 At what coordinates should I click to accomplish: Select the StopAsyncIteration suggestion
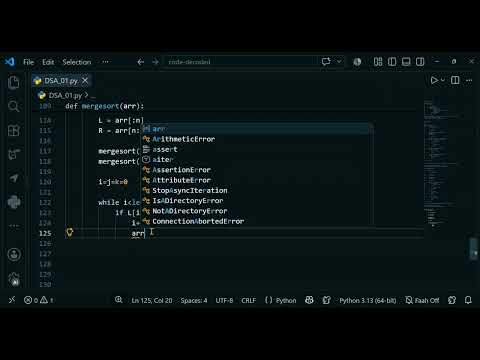(x=257, y=191)
